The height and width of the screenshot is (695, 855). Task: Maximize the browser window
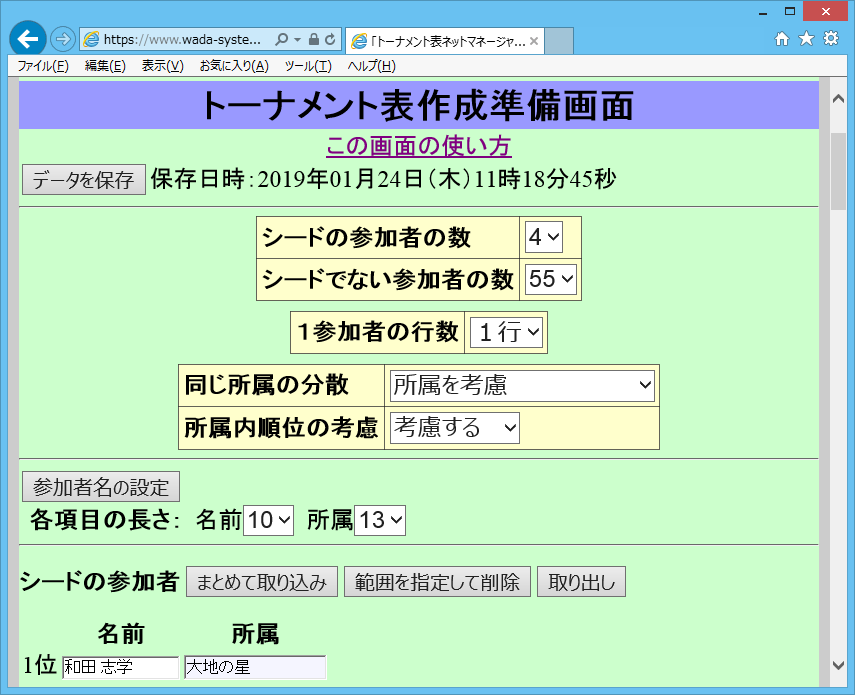790,11
